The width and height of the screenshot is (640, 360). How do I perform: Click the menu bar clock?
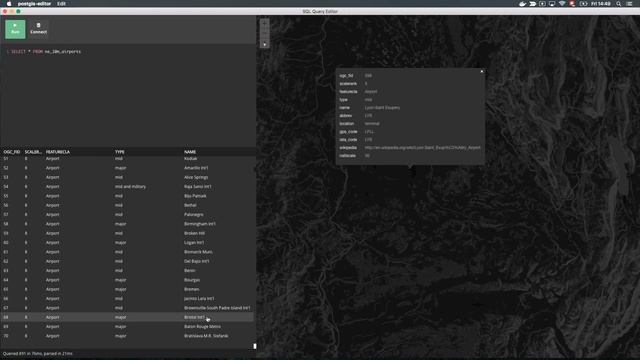pyautogui.click(x=601, y=4)
